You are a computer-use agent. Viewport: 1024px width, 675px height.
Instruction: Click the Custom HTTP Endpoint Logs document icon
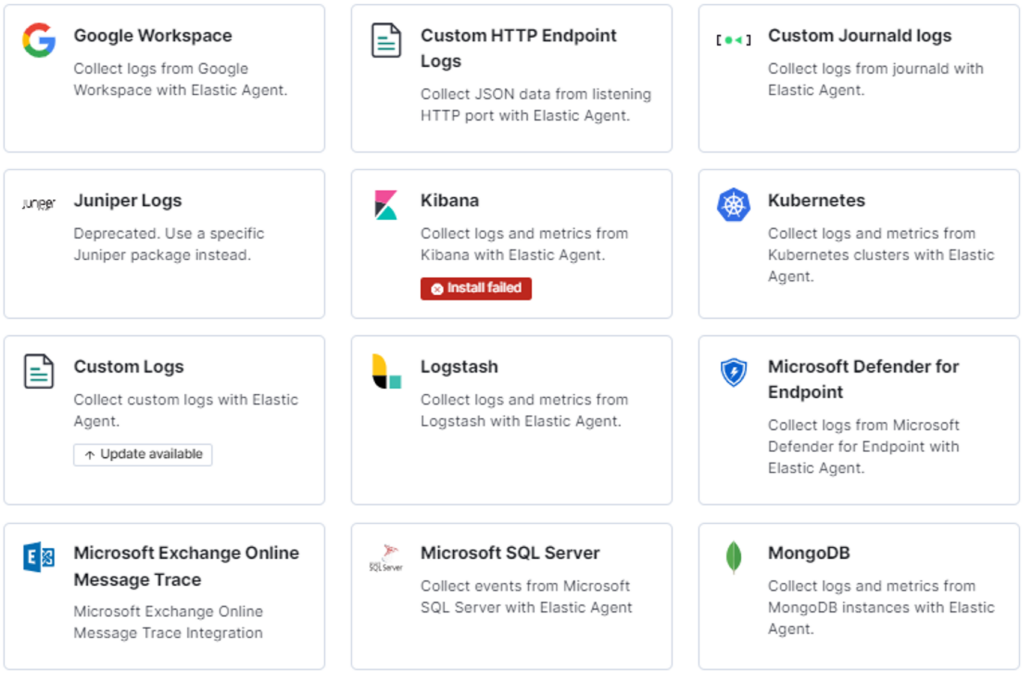(x=386, y=40)
